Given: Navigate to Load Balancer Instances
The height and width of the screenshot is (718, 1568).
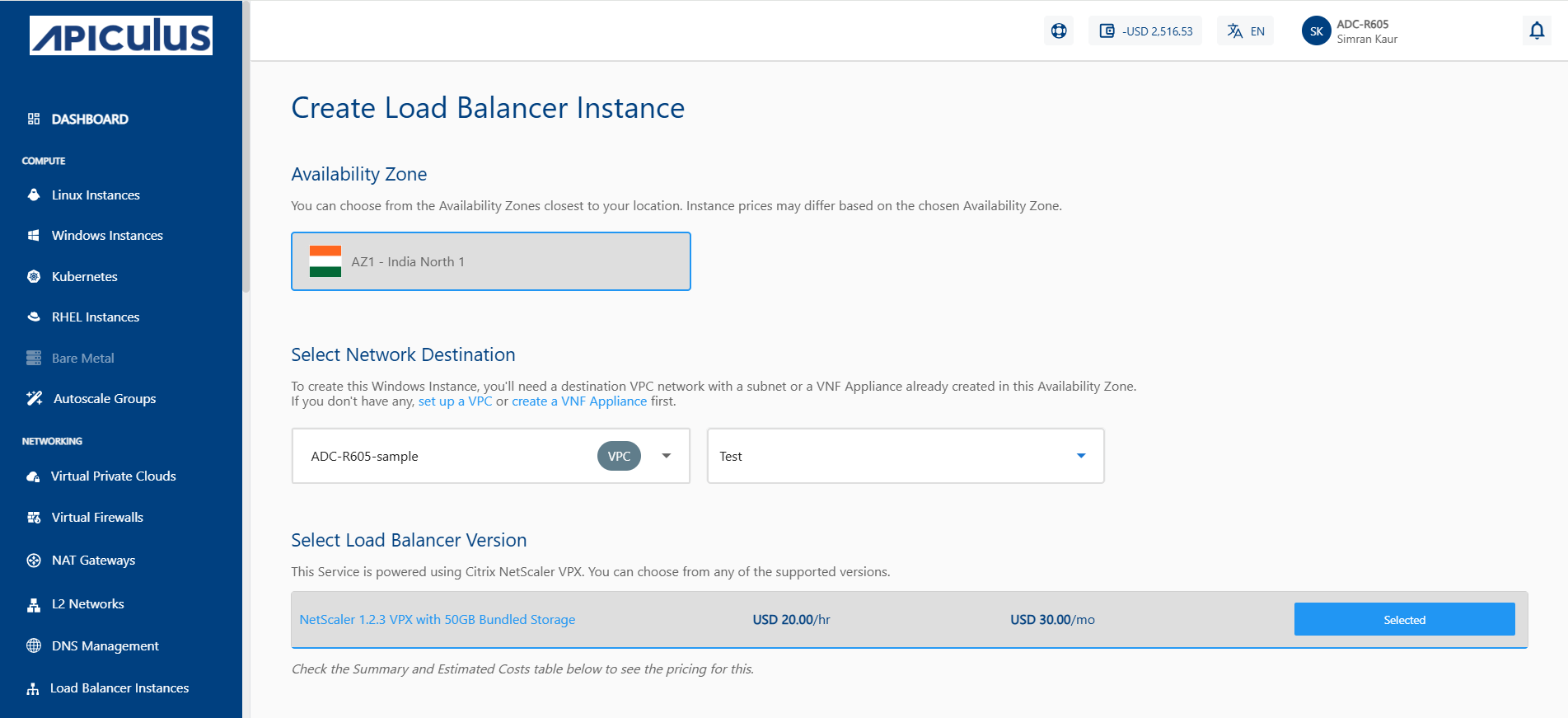Looking at the screenshot, I should pos(119,687).
